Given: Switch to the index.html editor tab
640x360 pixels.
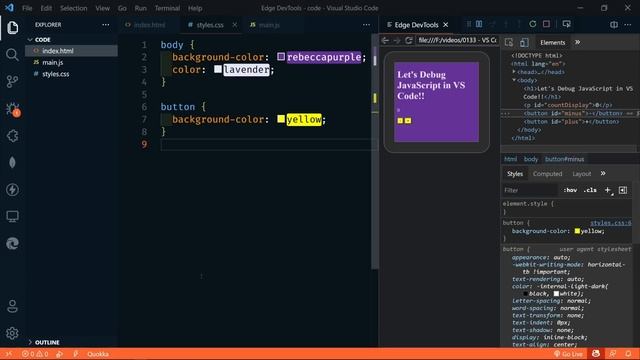Looking at the screenshot, I should (149, 25).
